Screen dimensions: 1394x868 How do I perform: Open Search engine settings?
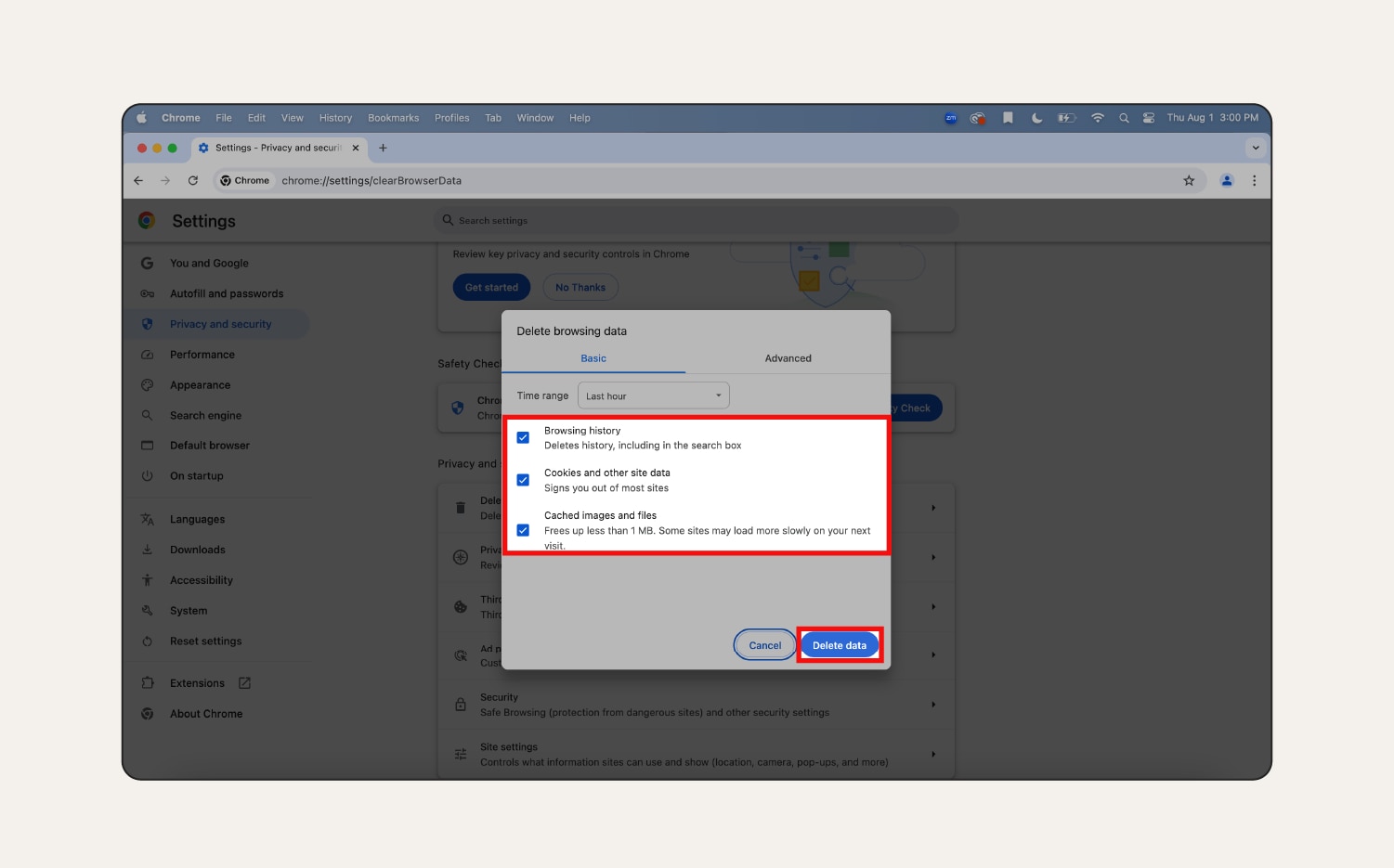(x=205, y=416)
